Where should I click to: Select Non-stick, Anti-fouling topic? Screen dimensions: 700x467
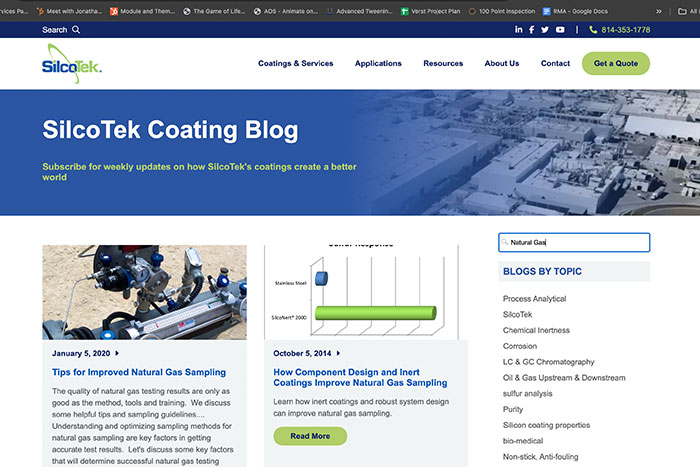540,456
